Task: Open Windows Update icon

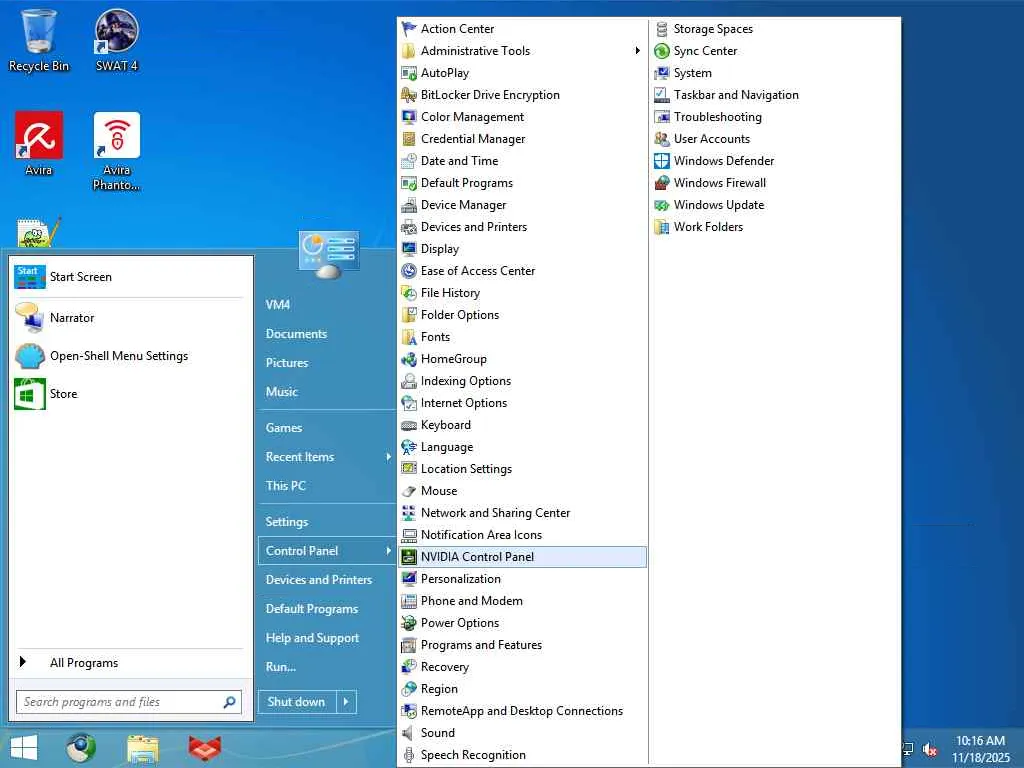Action: coord(662,204)
